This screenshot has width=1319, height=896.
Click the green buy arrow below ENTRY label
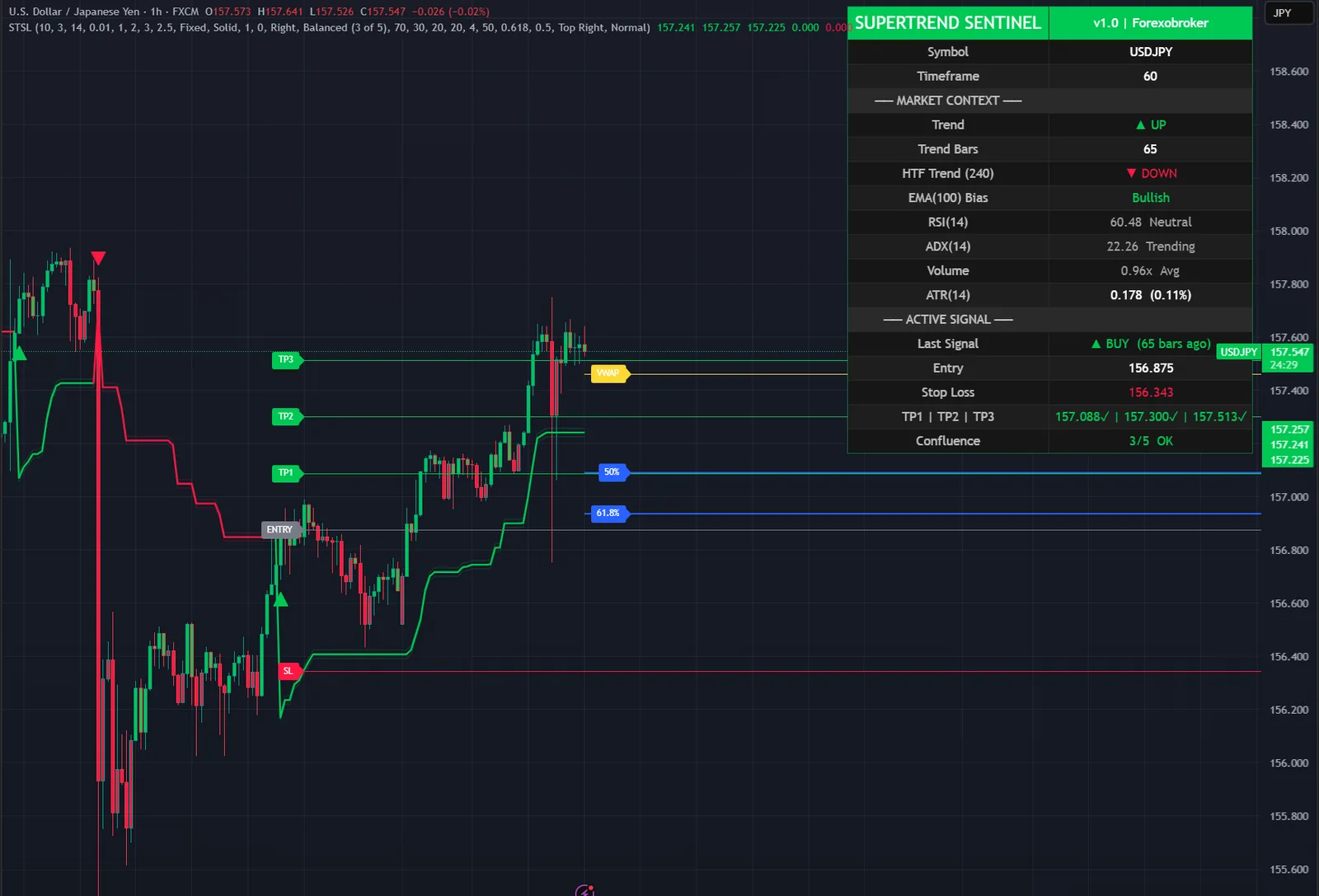click(280, 599)
